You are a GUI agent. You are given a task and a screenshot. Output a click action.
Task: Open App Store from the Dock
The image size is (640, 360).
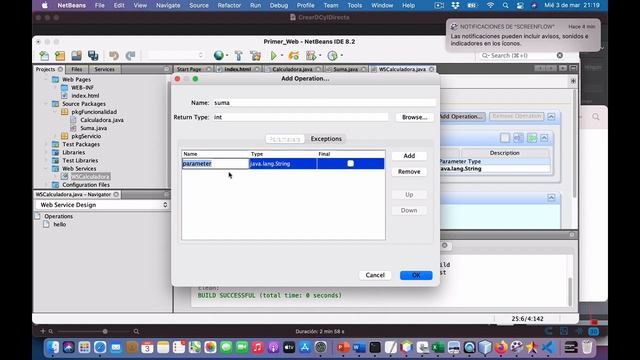[x=305, y=347]
